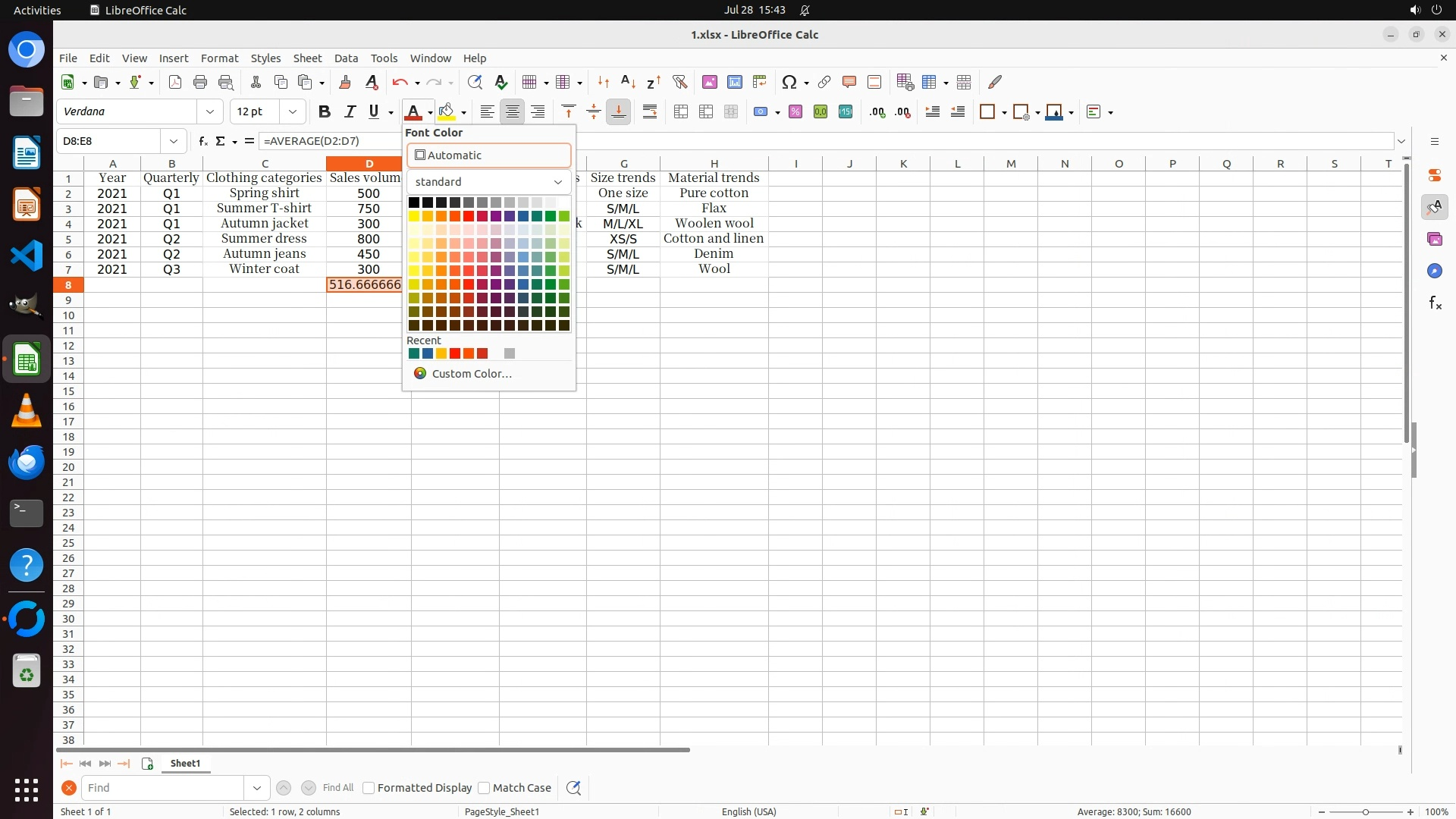Click the Sort Ascending icon
Screen dimensions: 1456x819
point(628,82)
